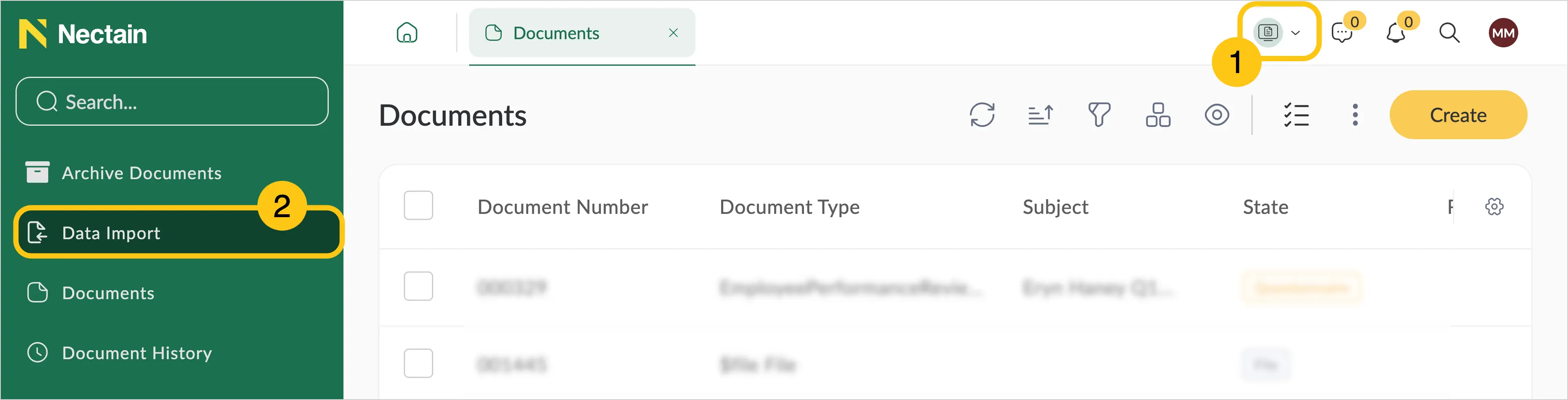The image size is (1568, 400).
Task: Check the select-all checkbox in table header
Action: pos(418,206)
